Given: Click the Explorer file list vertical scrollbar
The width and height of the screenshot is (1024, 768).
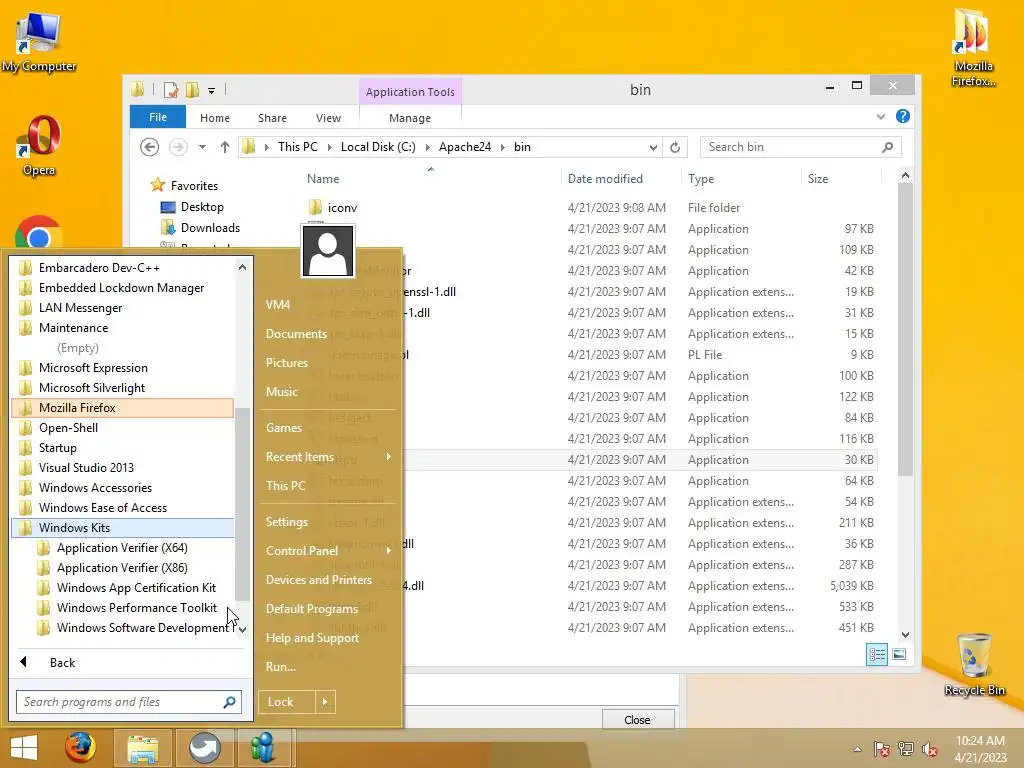Looking at the screenshot, I should (904, 330).
